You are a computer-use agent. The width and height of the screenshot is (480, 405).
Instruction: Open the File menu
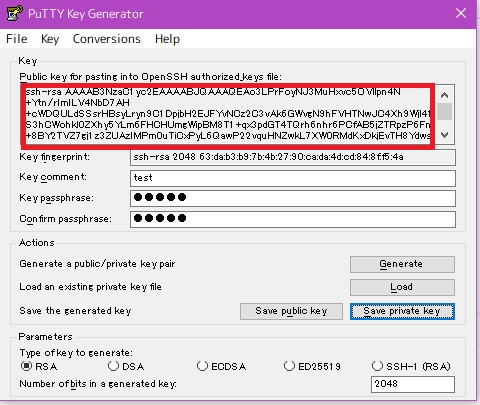17,39
